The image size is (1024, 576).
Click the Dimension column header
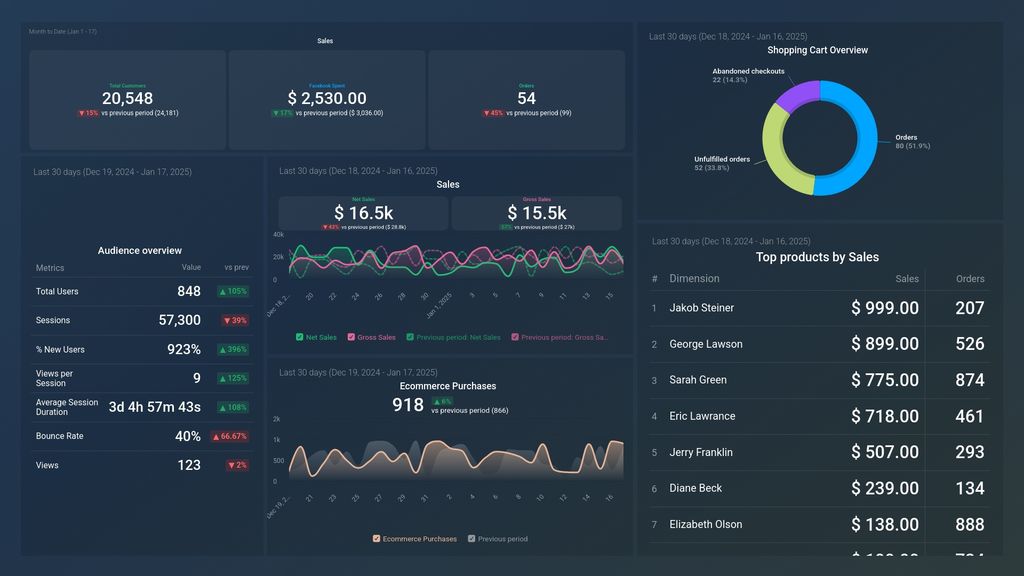[694, 279]
